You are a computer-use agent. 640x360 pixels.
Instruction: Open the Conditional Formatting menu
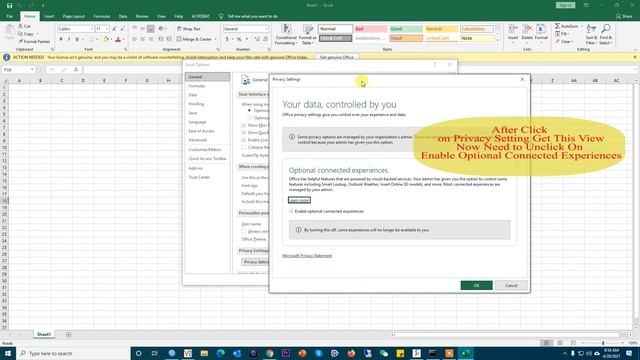click(x=286, y=34)
